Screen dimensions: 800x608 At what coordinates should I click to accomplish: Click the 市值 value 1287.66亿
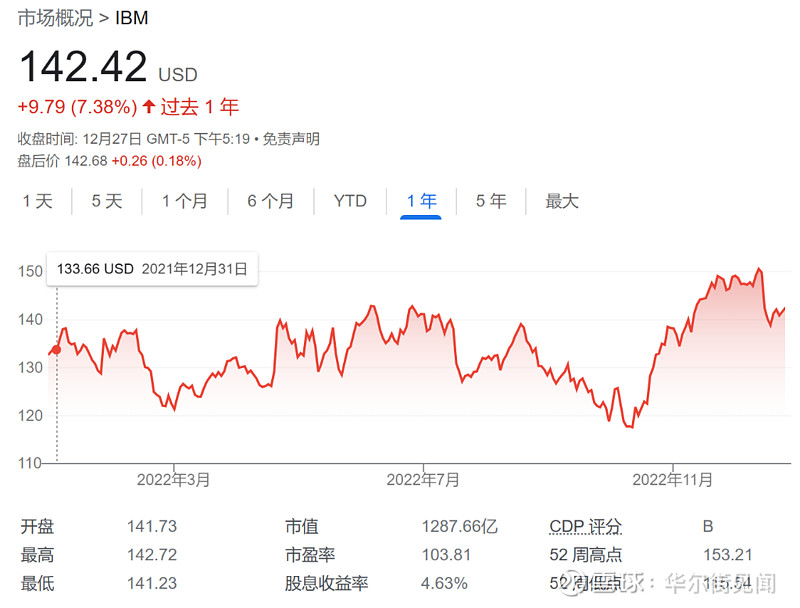tap(460, 526)
